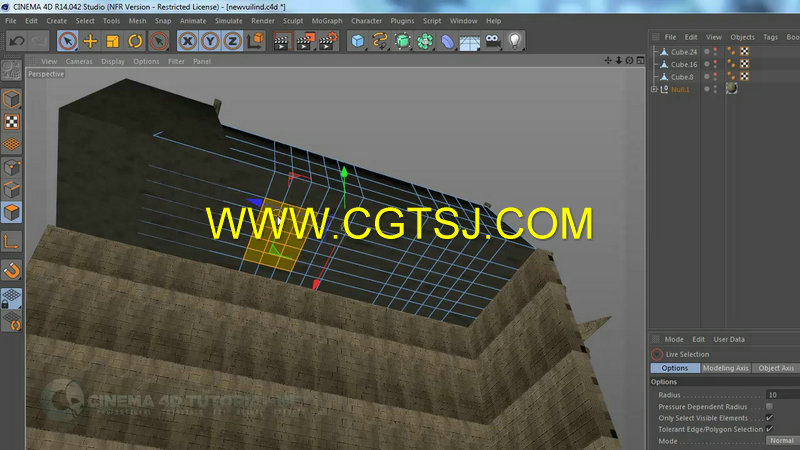Click the Radius value field
The width and height of the screenshot is (800, 450).
(783, 394)
